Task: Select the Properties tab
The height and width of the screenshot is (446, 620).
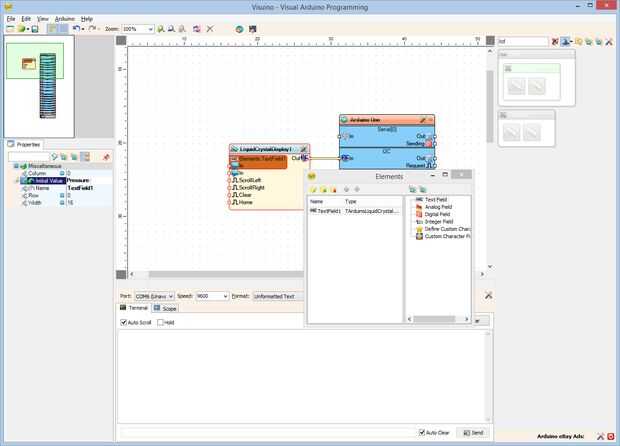Action: click(24, 144)
